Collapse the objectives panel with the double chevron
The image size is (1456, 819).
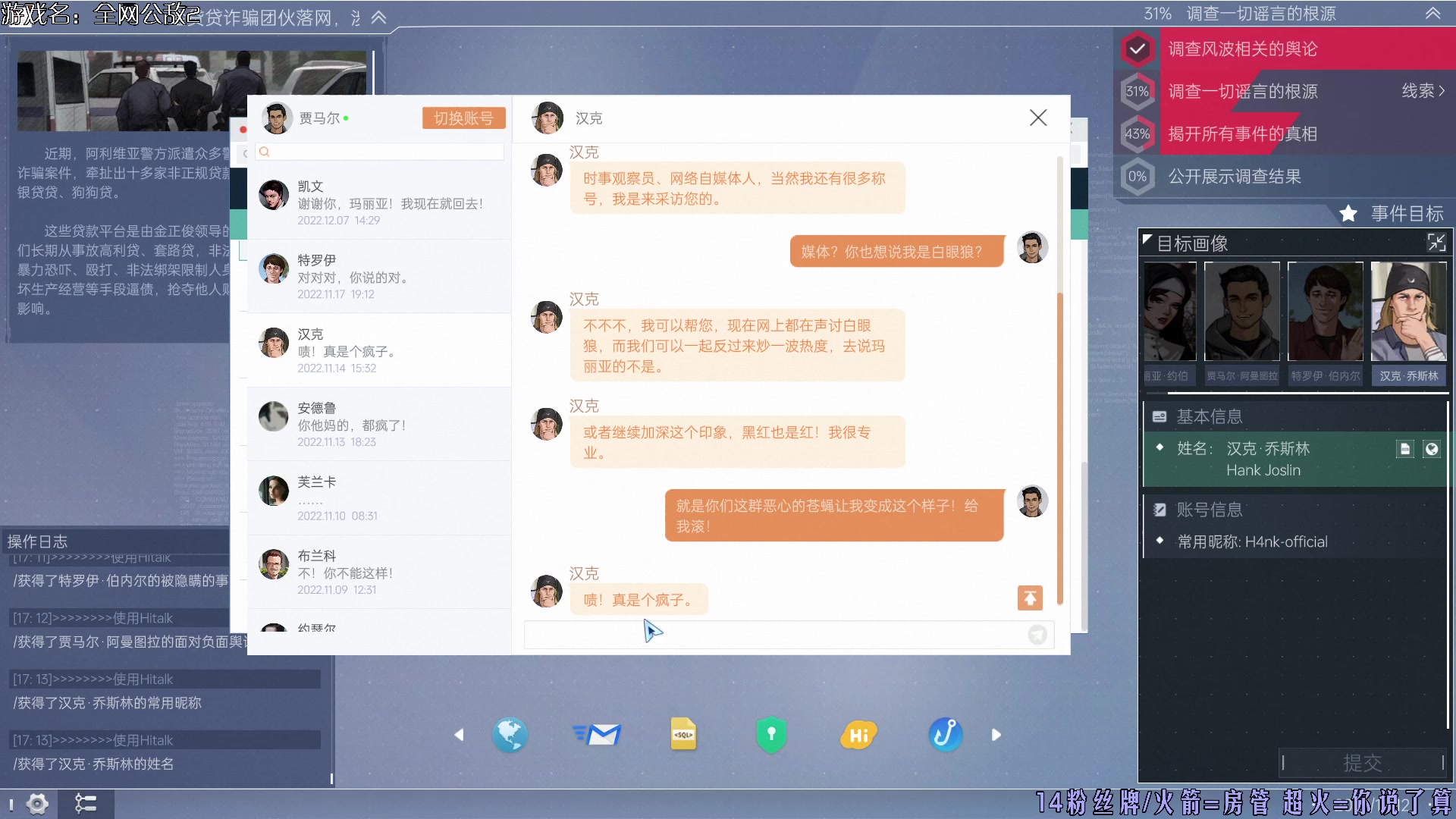click(x=1433, y=13)
